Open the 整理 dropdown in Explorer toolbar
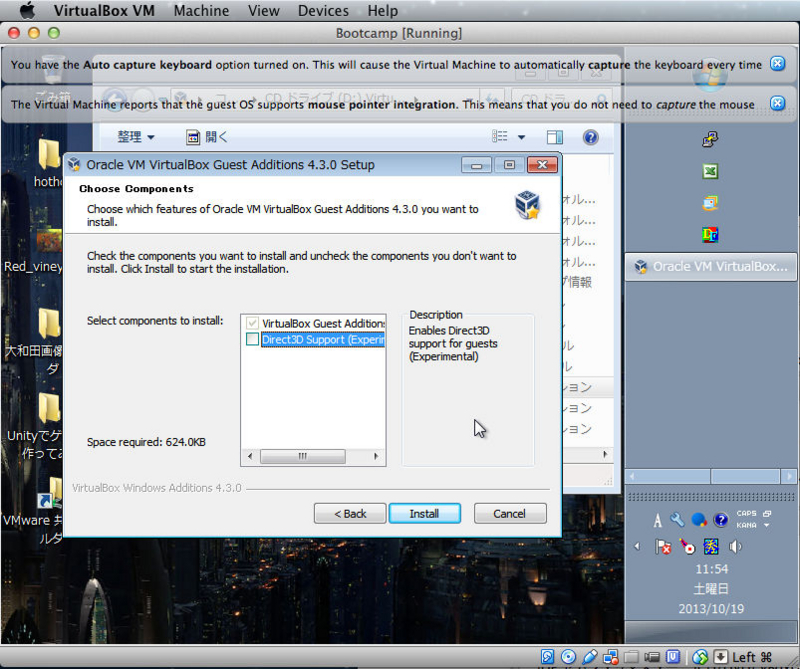Screen dimensions: 800x669 pyautogui.click(x=136, y=137)
